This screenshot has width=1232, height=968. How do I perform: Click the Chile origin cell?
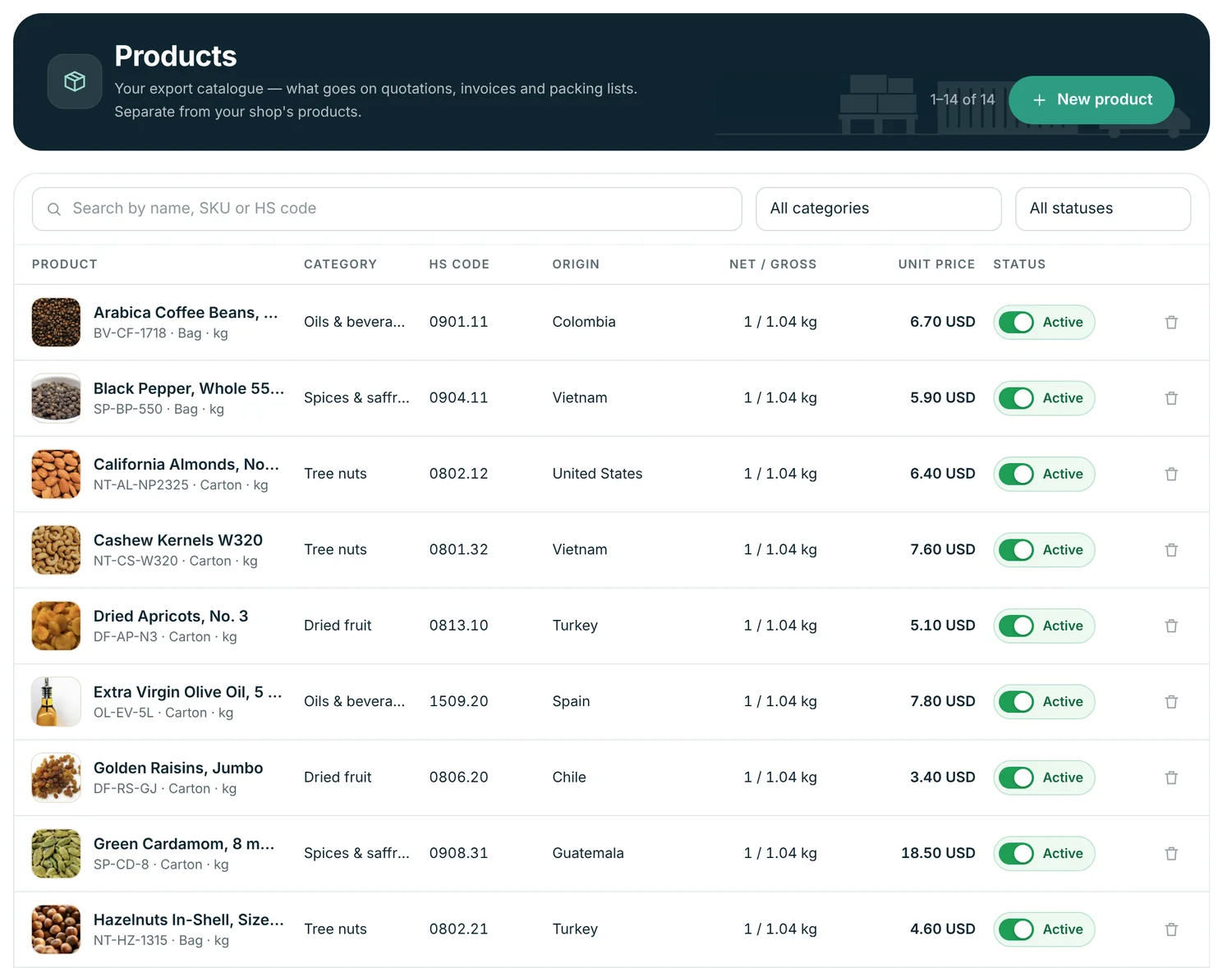569,778
